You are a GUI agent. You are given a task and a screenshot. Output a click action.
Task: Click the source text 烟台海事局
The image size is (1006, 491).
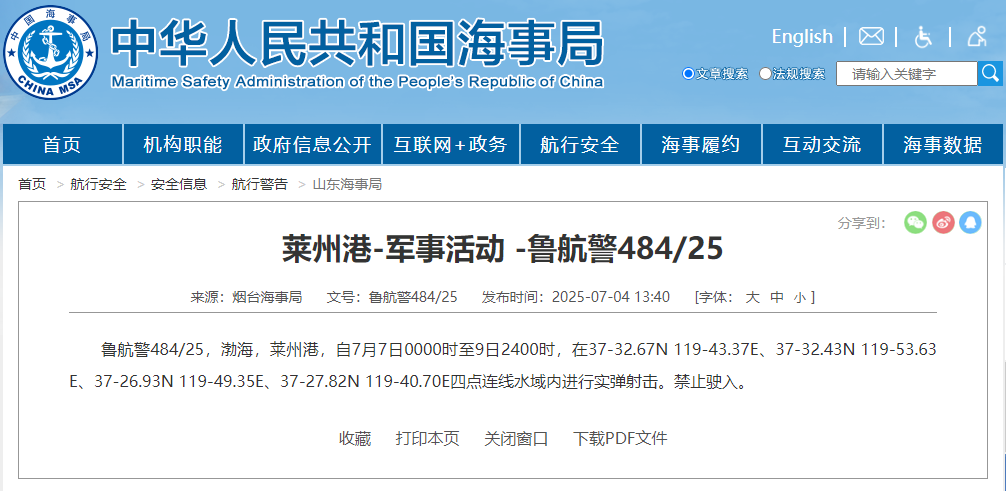point(267,297)
